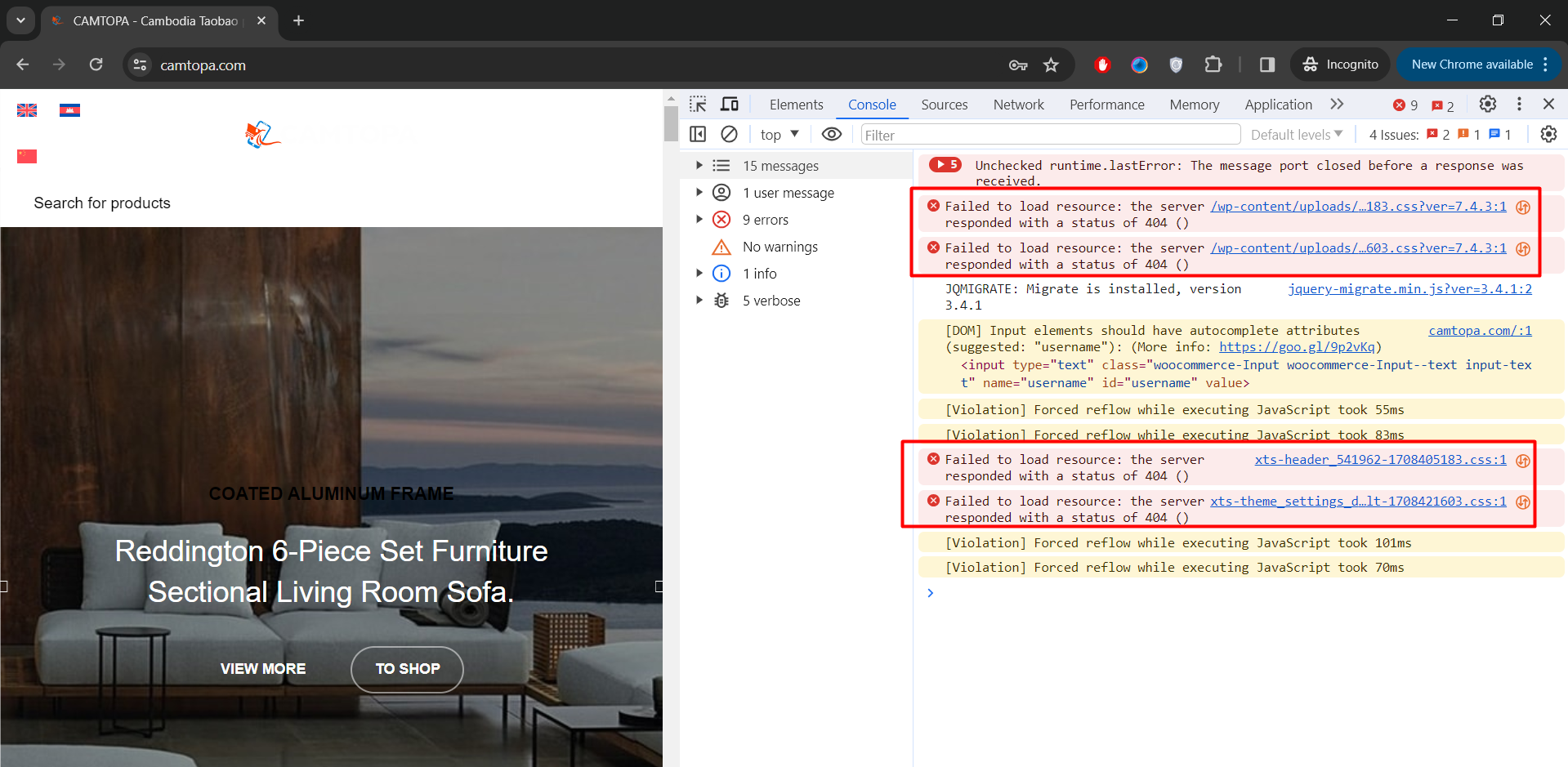Open the Extensions puzzle icon

1213,65
